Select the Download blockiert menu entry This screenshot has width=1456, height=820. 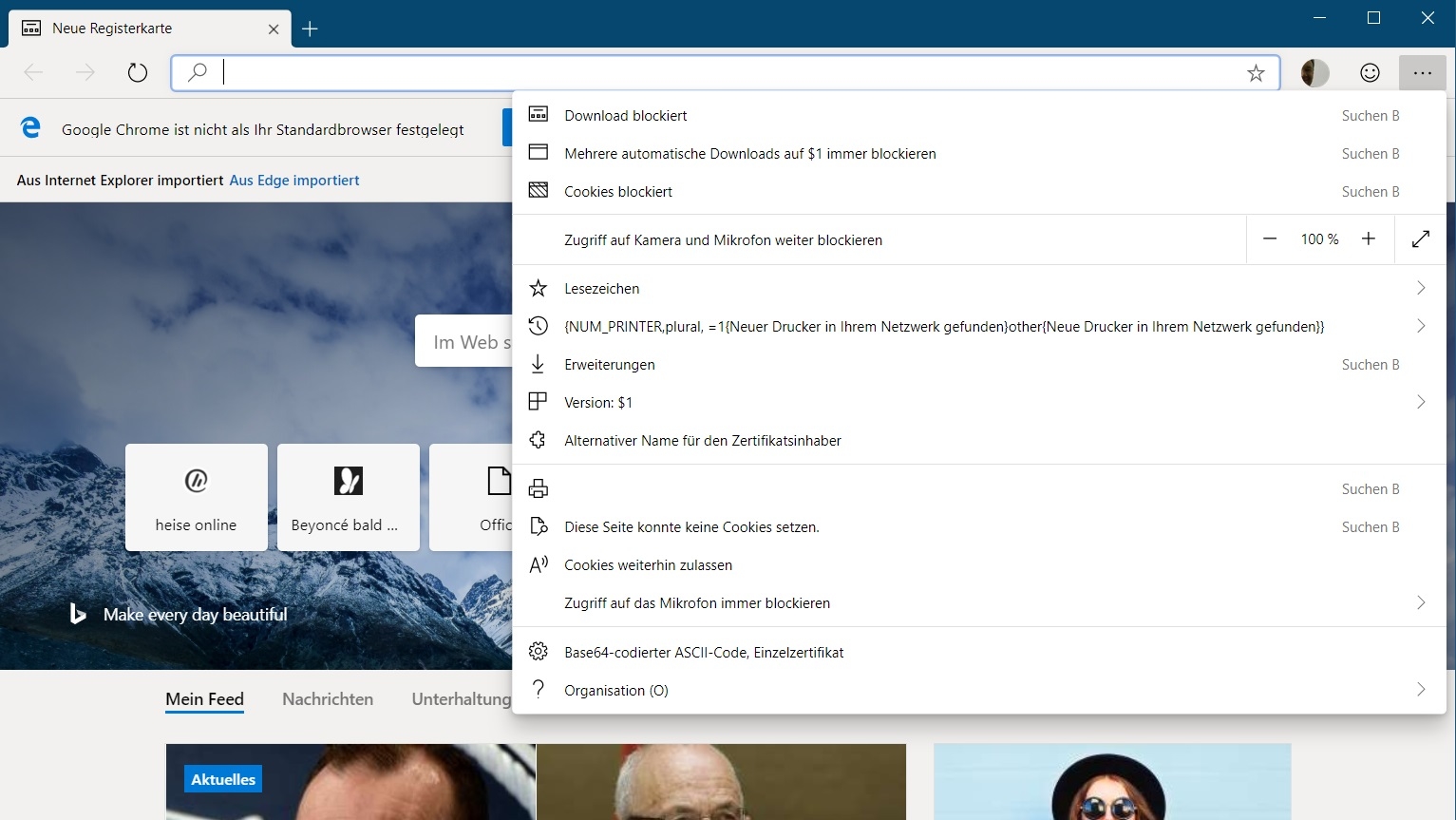click(625, 116)
